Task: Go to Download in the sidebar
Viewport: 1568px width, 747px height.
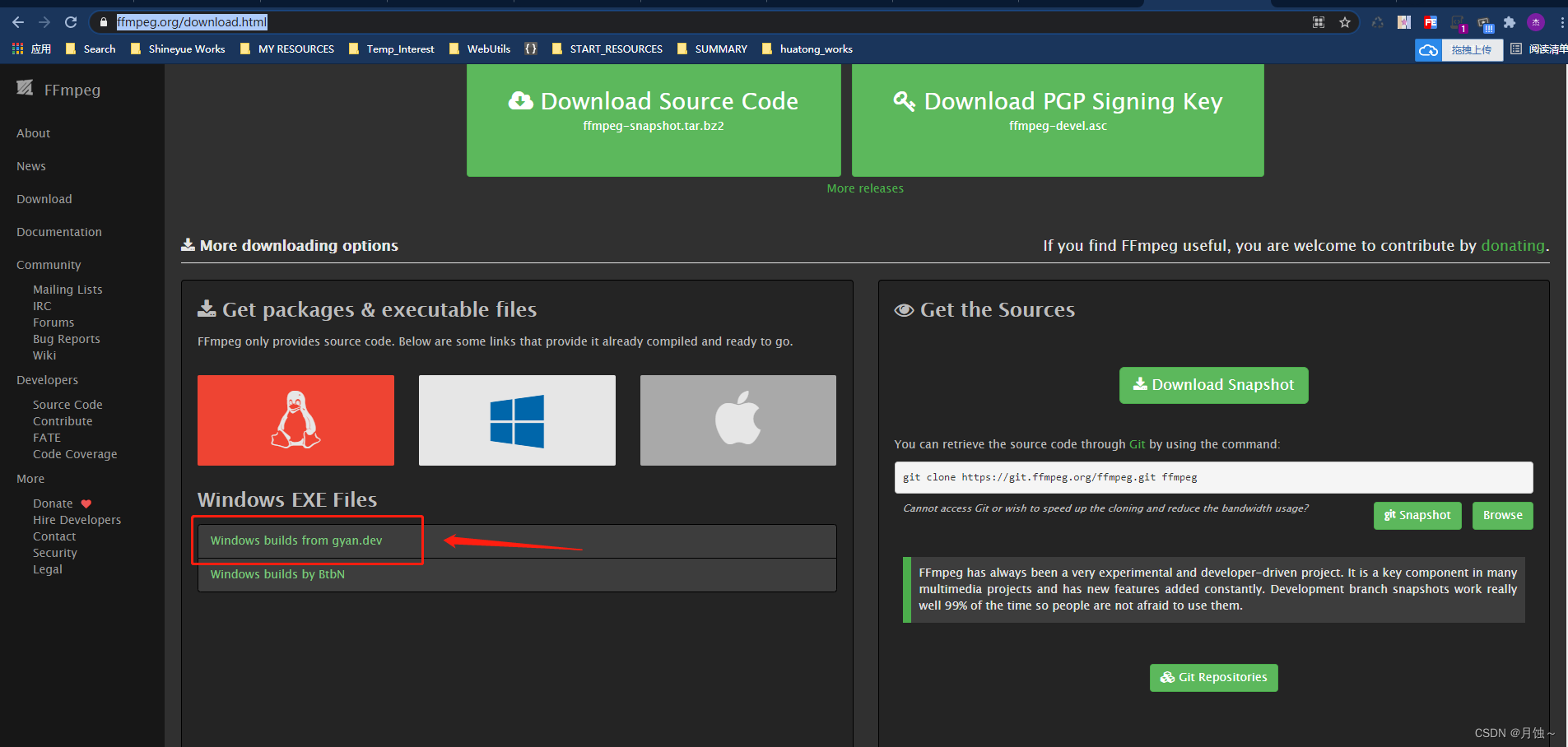Action: pyautogui.click(x=44, y=199)
